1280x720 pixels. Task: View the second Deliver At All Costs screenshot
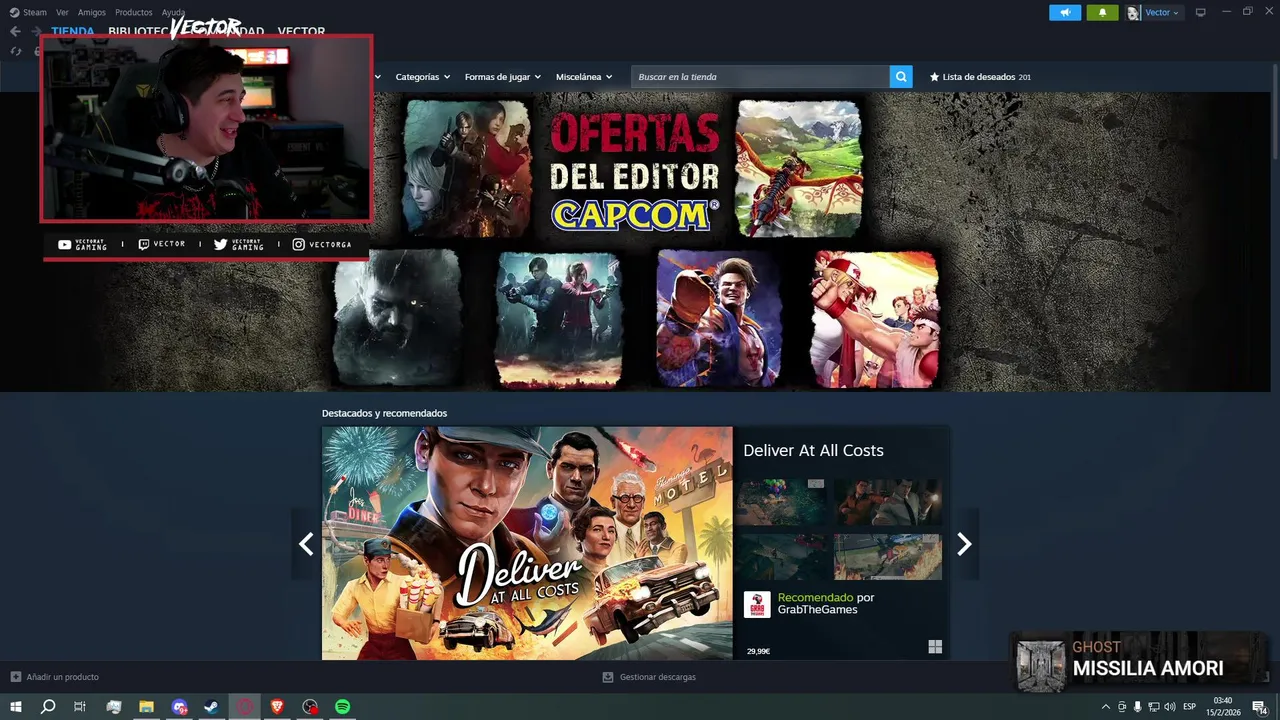tap(888, 502)
